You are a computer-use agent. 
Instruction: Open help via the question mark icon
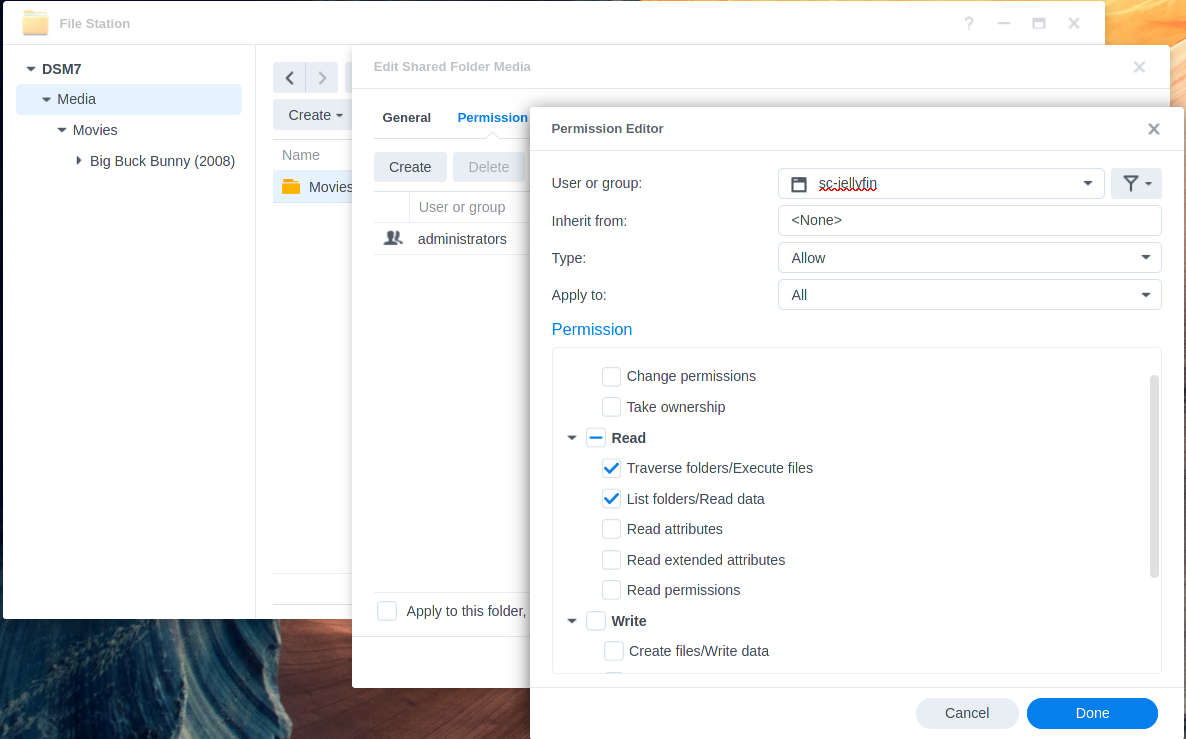[968, 23]
